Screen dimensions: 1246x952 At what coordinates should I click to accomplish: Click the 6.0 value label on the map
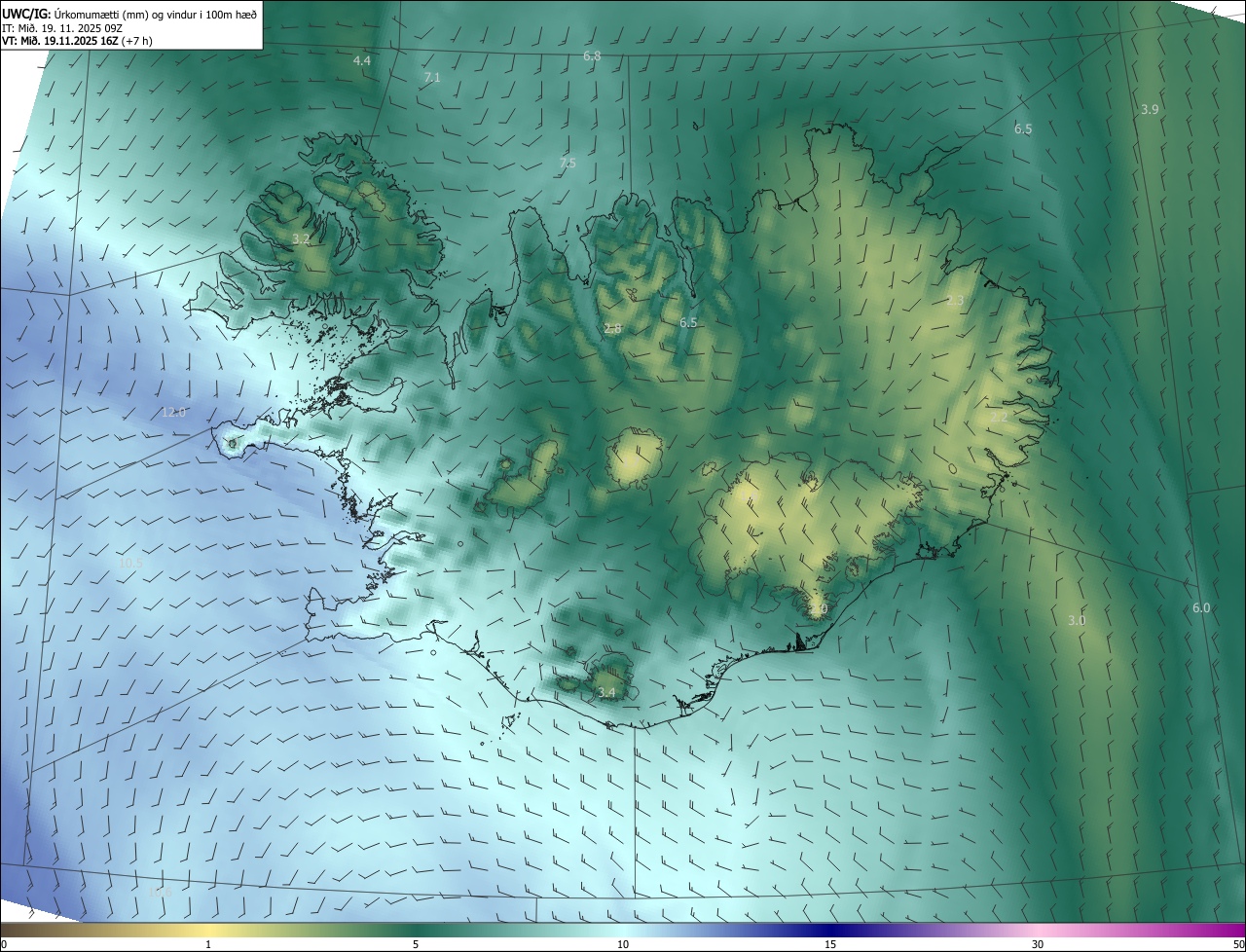(x=1201, y=608)
